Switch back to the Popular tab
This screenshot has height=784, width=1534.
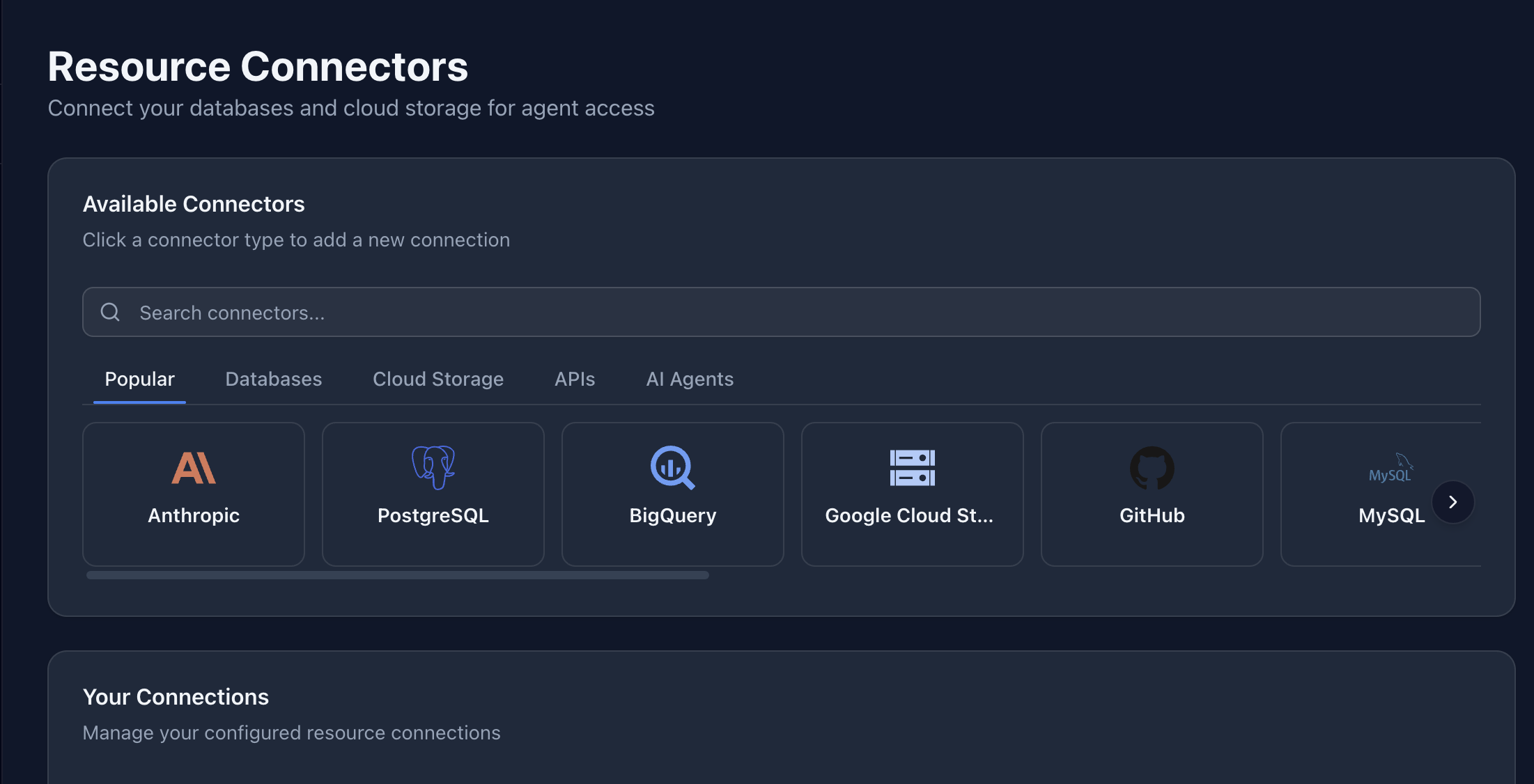(x=139, y=379)
